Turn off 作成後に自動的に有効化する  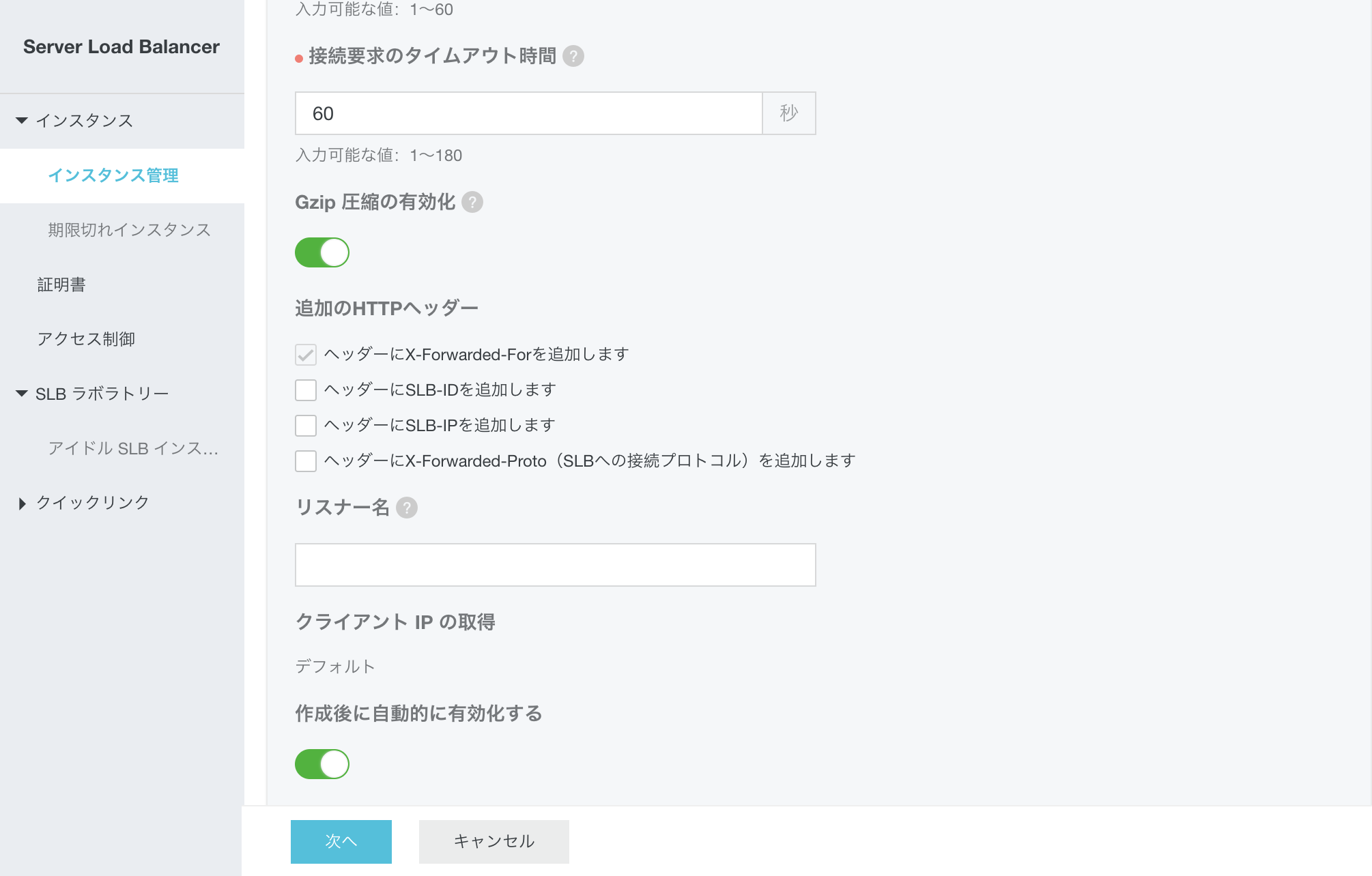click(321, 764)
